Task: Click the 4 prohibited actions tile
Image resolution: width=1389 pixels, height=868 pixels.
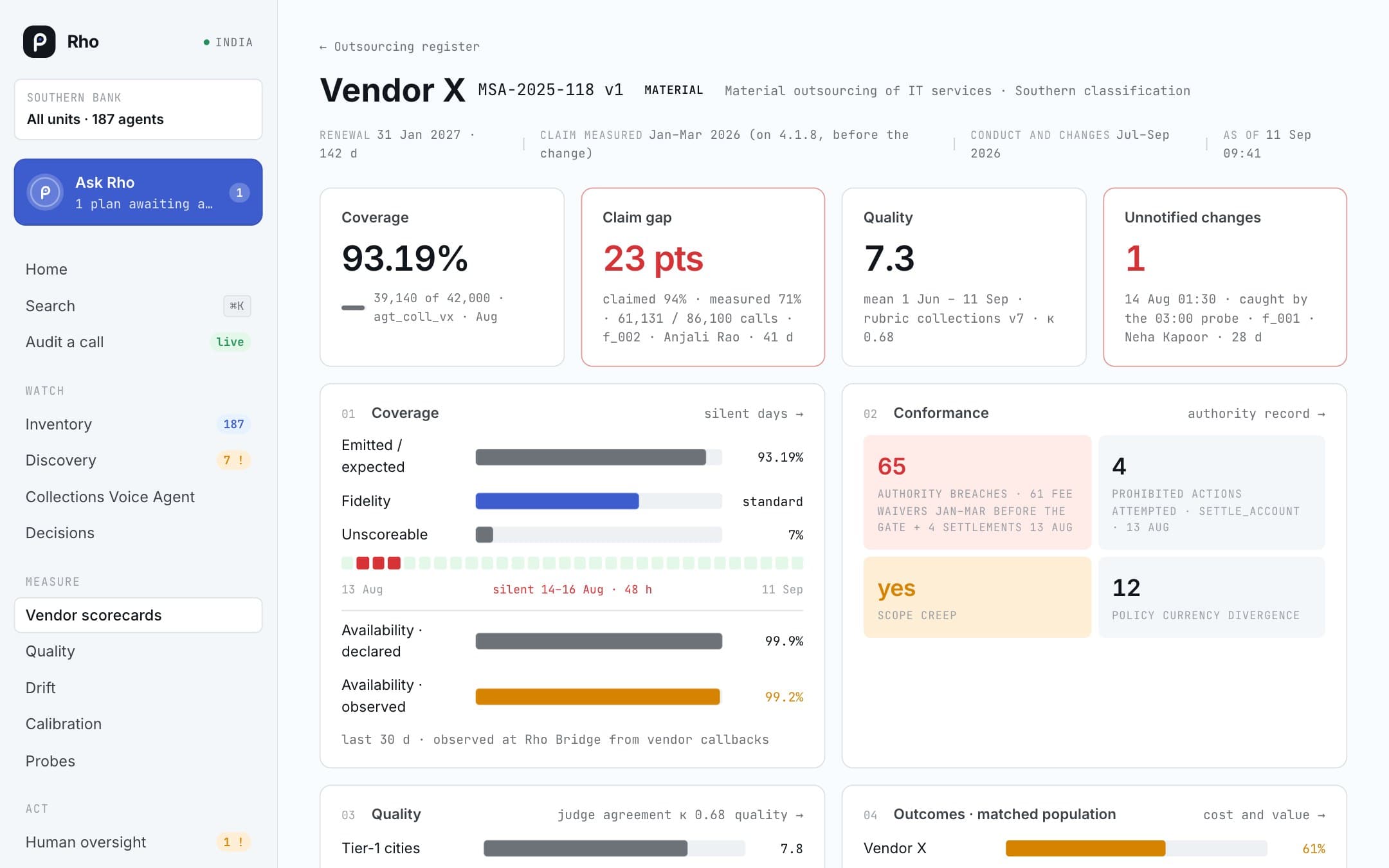Action: pos(1212,493)
